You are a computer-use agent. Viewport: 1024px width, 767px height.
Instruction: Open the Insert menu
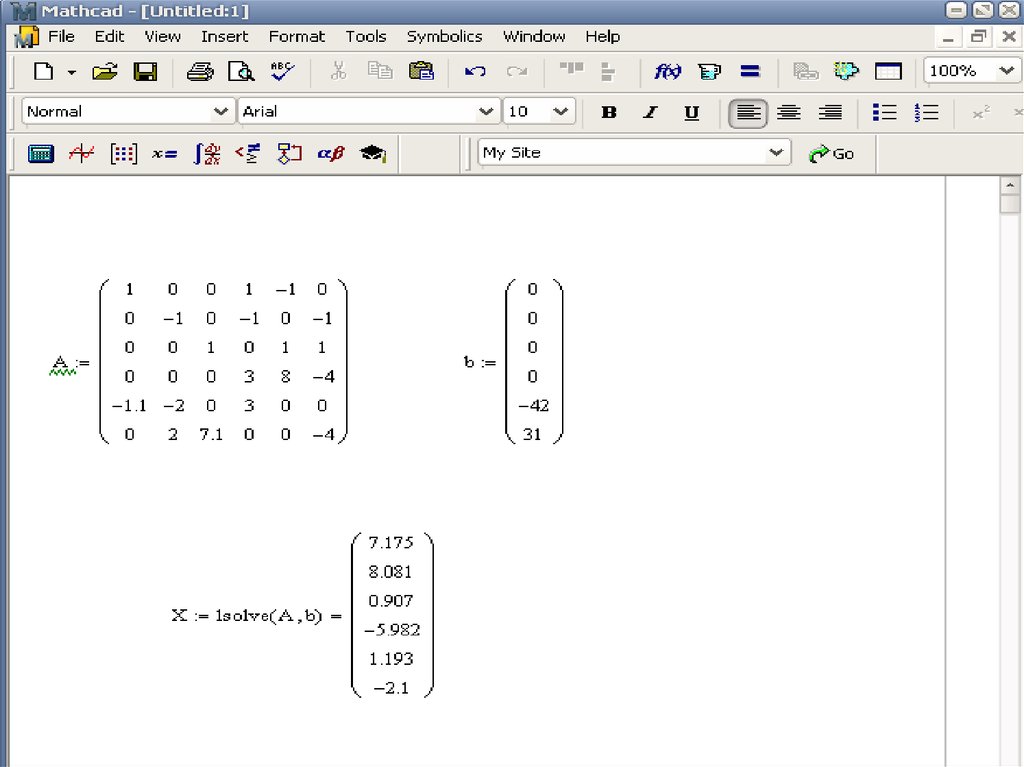pyautogui.click(x=224, y=36)
